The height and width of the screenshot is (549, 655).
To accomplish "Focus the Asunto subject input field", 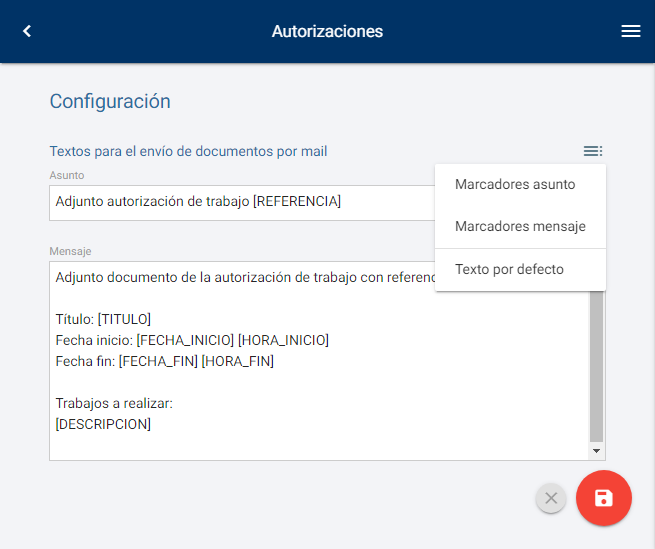I will pyautogui.click(x=240, y=202).
